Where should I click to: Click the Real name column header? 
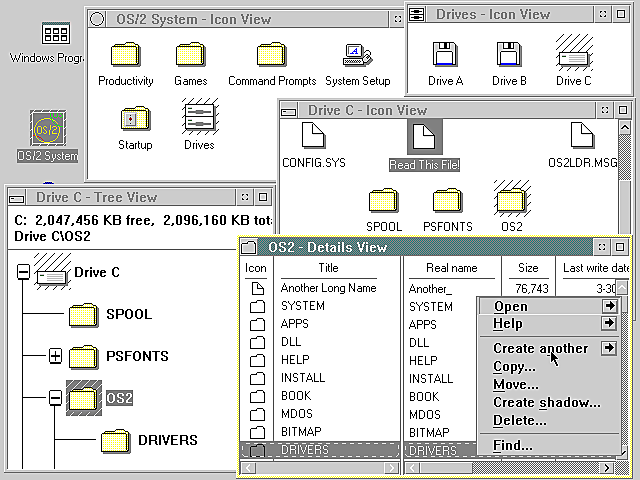tap(451, 268)
